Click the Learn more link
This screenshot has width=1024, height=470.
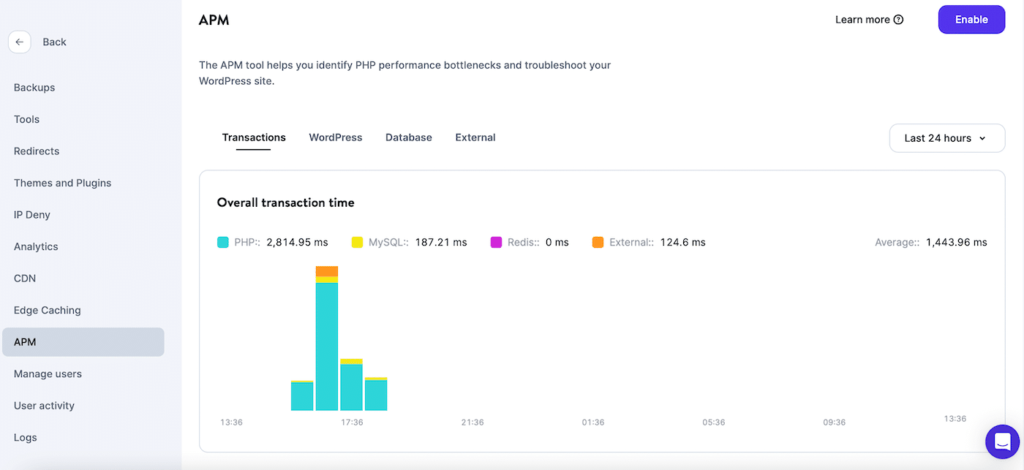click(862, 20)
